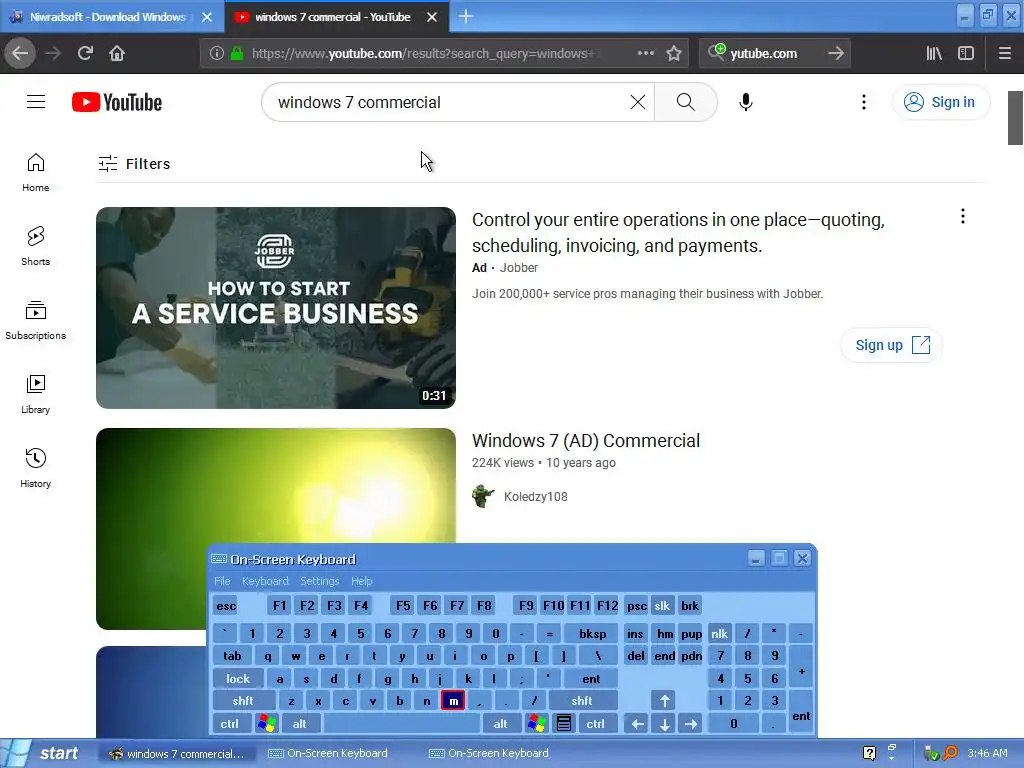The height and width of the screenshot is (768, 1024).
Task: Open History in sidebar
Action: pyautogui.click(x=35, y=468)
